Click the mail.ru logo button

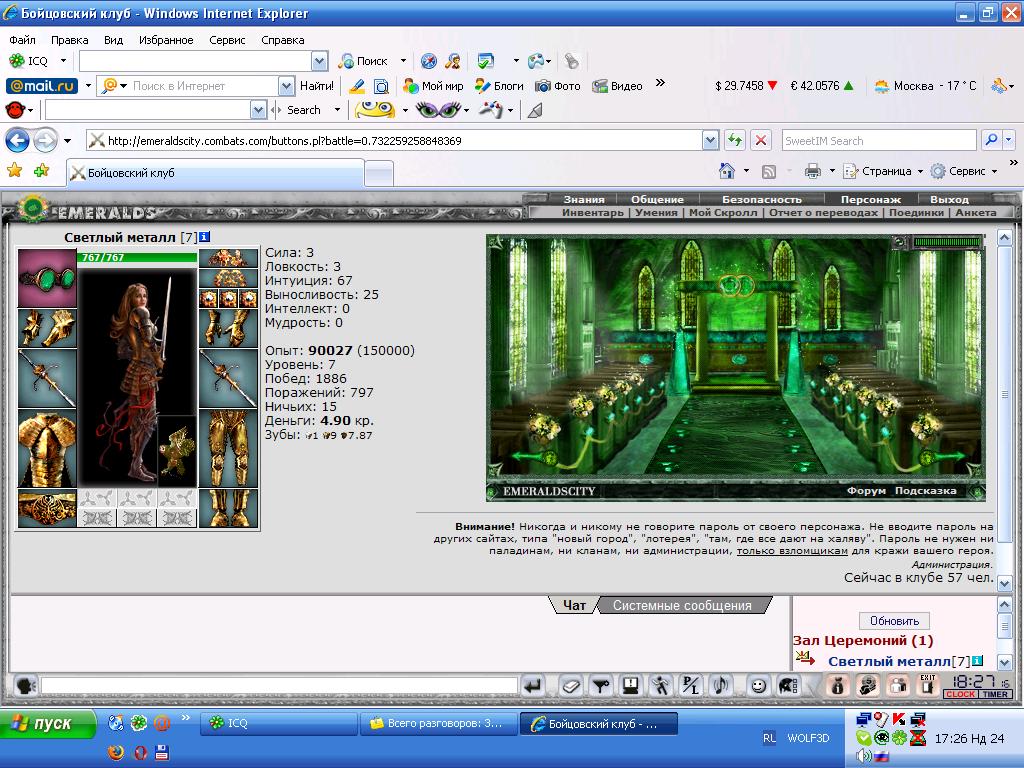42,86
